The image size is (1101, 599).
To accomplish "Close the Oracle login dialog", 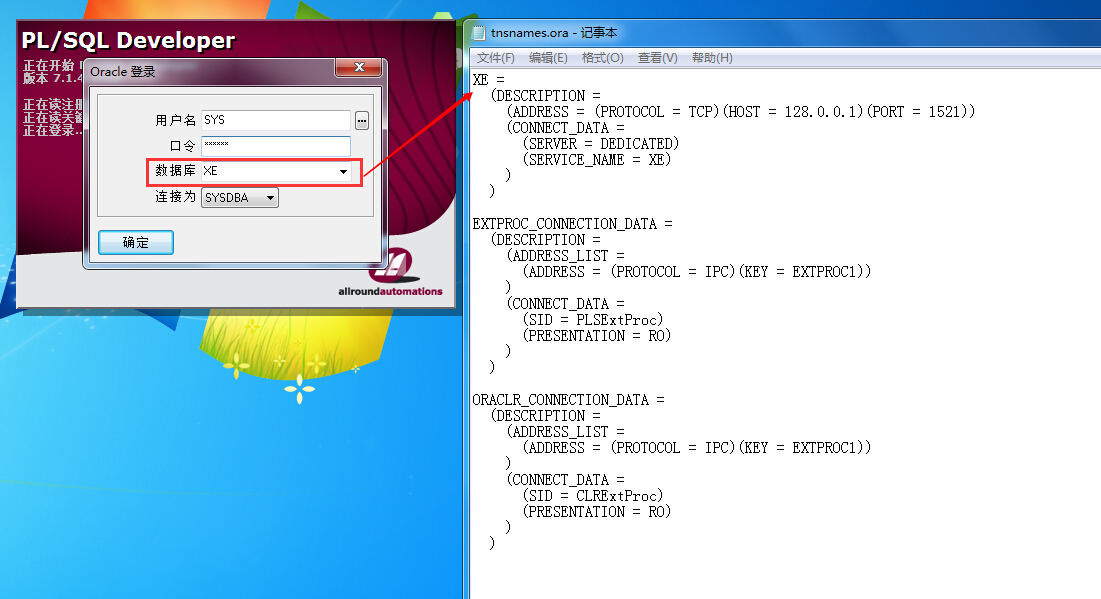I will coord(359,67).
